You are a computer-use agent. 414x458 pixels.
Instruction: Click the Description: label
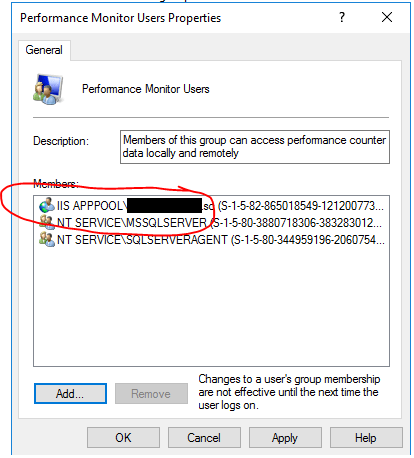61,141
